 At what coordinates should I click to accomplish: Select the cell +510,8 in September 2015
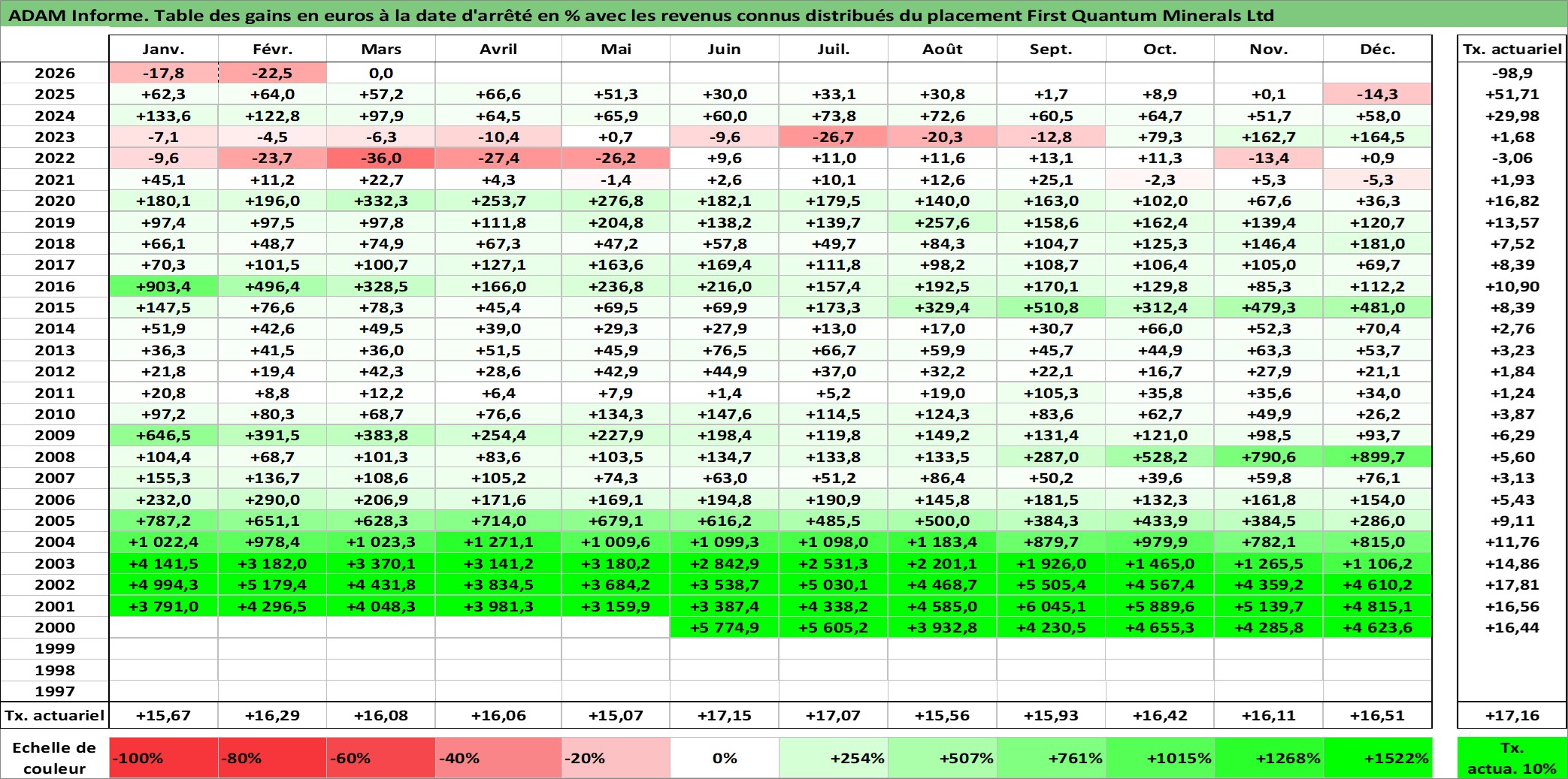coord(1051,307)
